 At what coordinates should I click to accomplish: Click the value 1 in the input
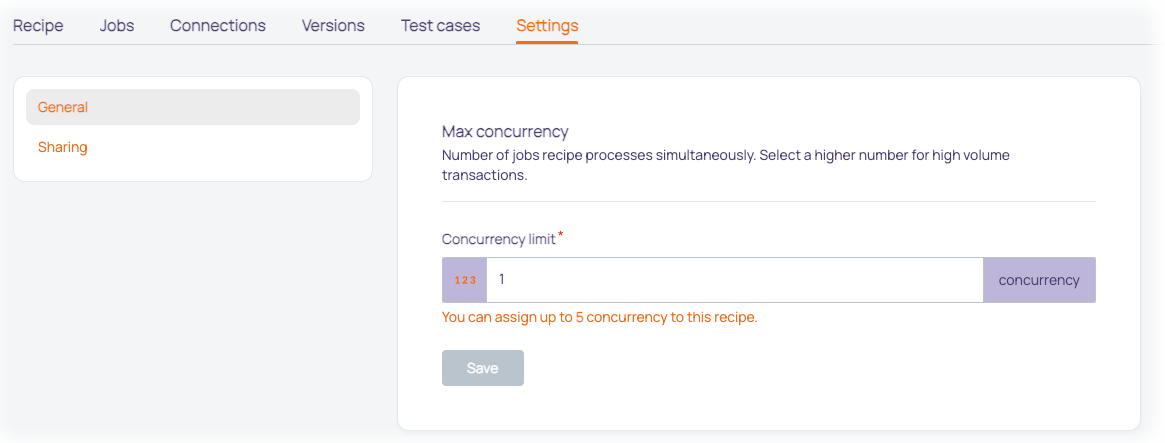tap(502, 280)
